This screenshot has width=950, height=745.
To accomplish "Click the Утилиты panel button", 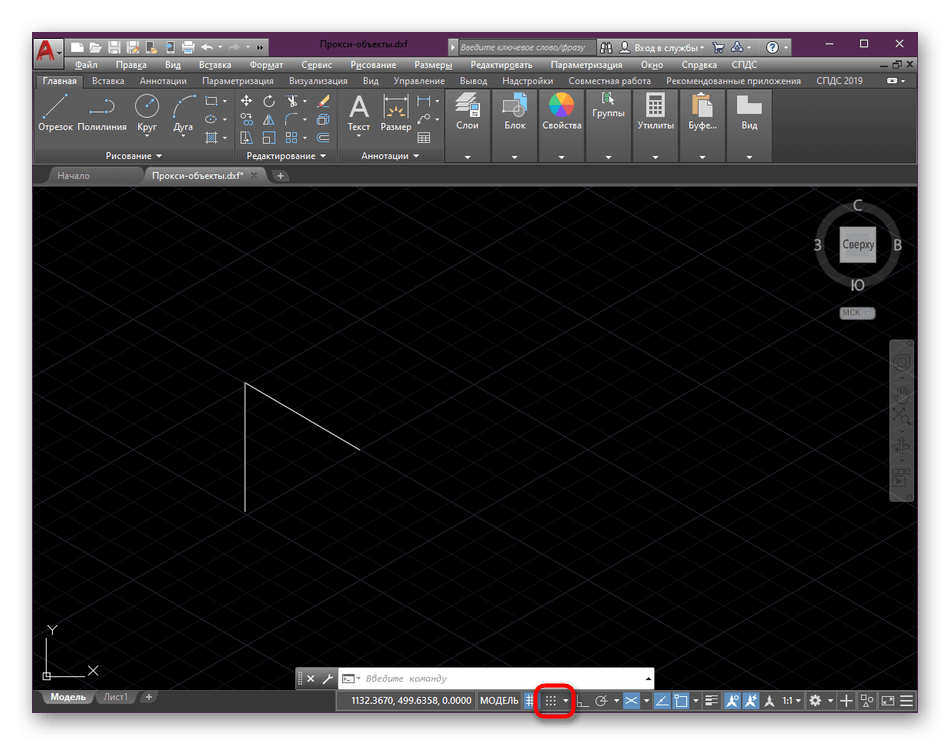I will 655,113.
